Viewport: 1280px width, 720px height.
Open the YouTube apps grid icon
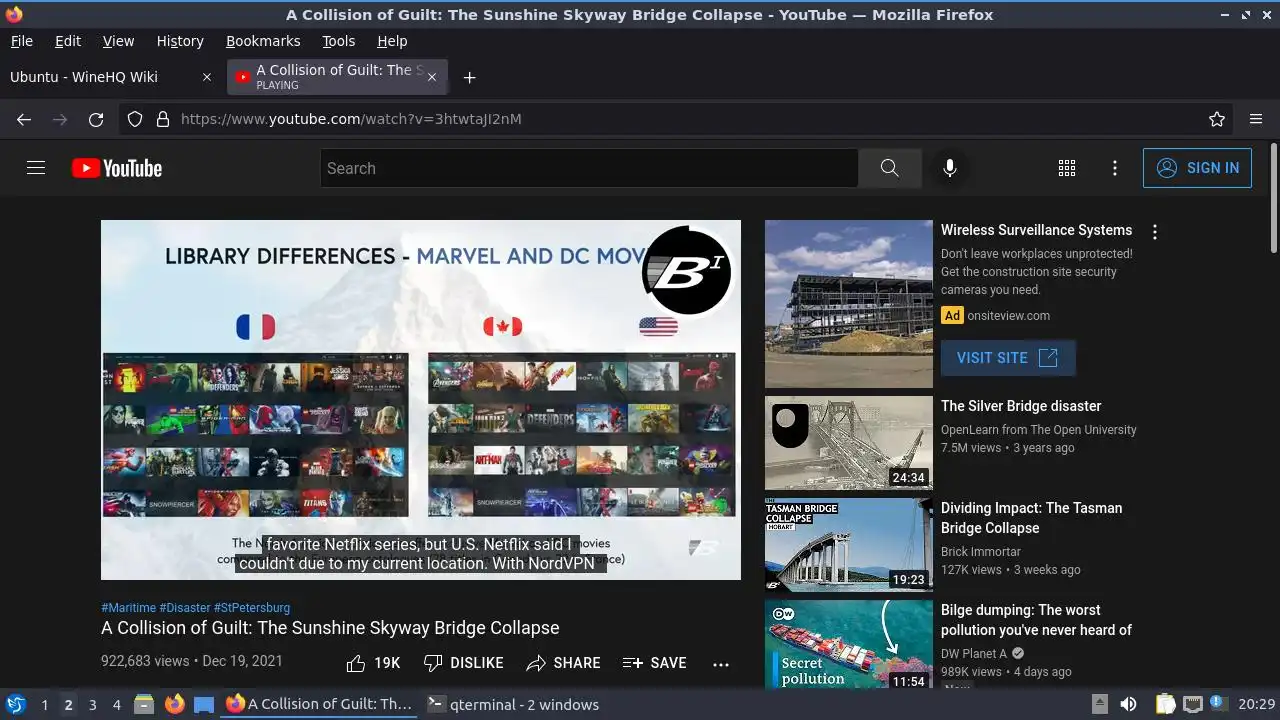[x=1067, y=168]
